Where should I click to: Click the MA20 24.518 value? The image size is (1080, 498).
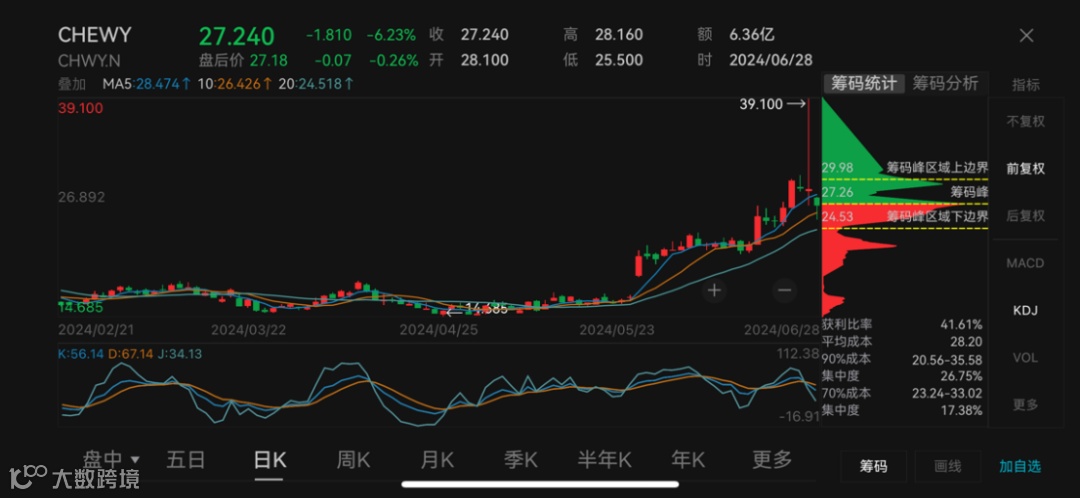pyautogui.click(x=318, y=85)
